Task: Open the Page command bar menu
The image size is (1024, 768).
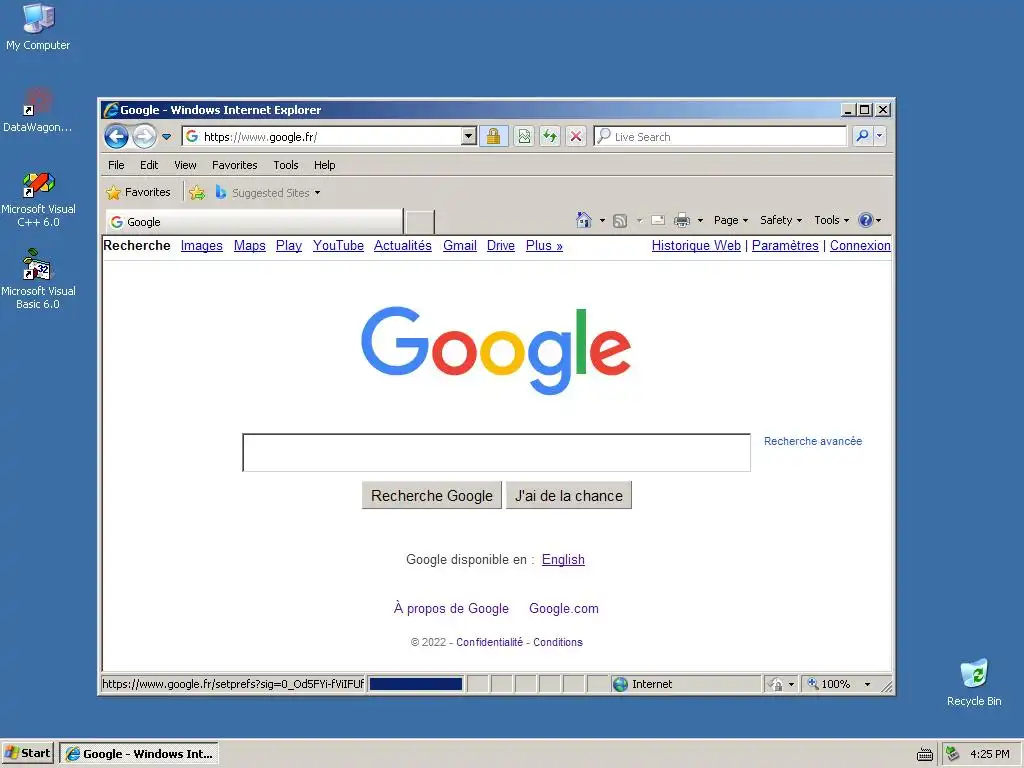Action: click(x=731, y=220)
